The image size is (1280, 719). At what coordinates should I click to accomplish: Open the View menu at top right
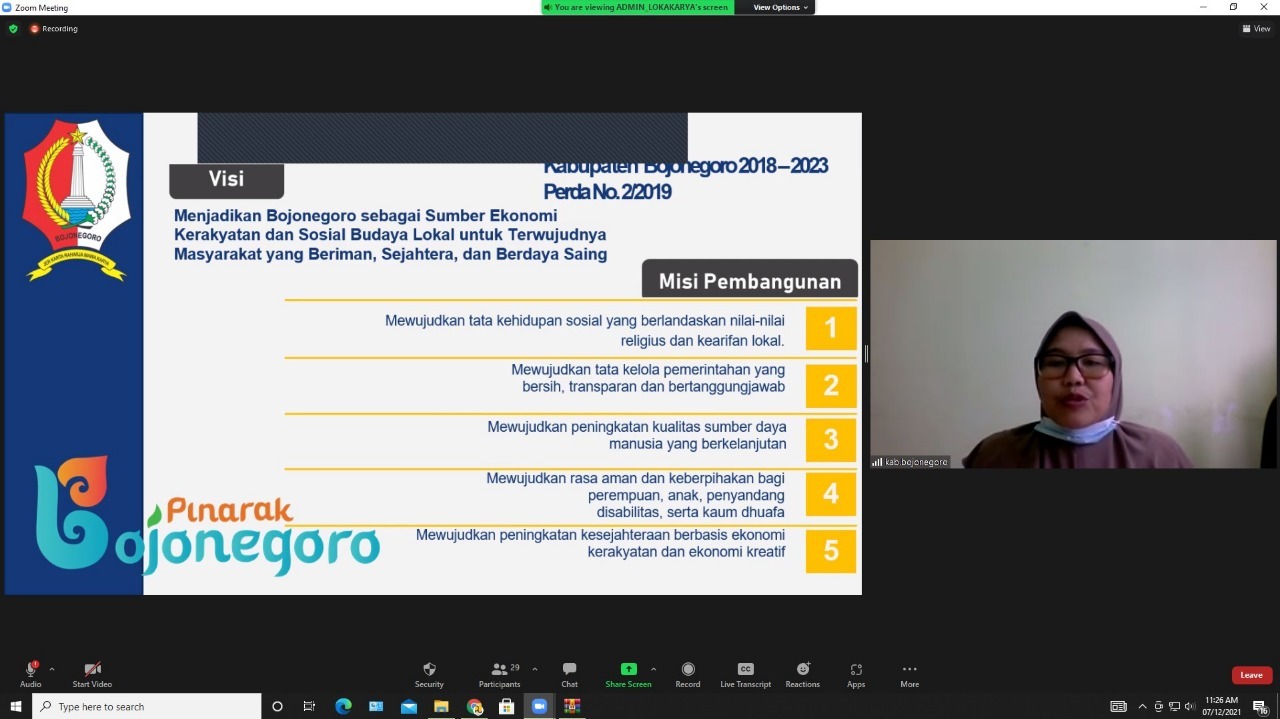coord(1255,28)
